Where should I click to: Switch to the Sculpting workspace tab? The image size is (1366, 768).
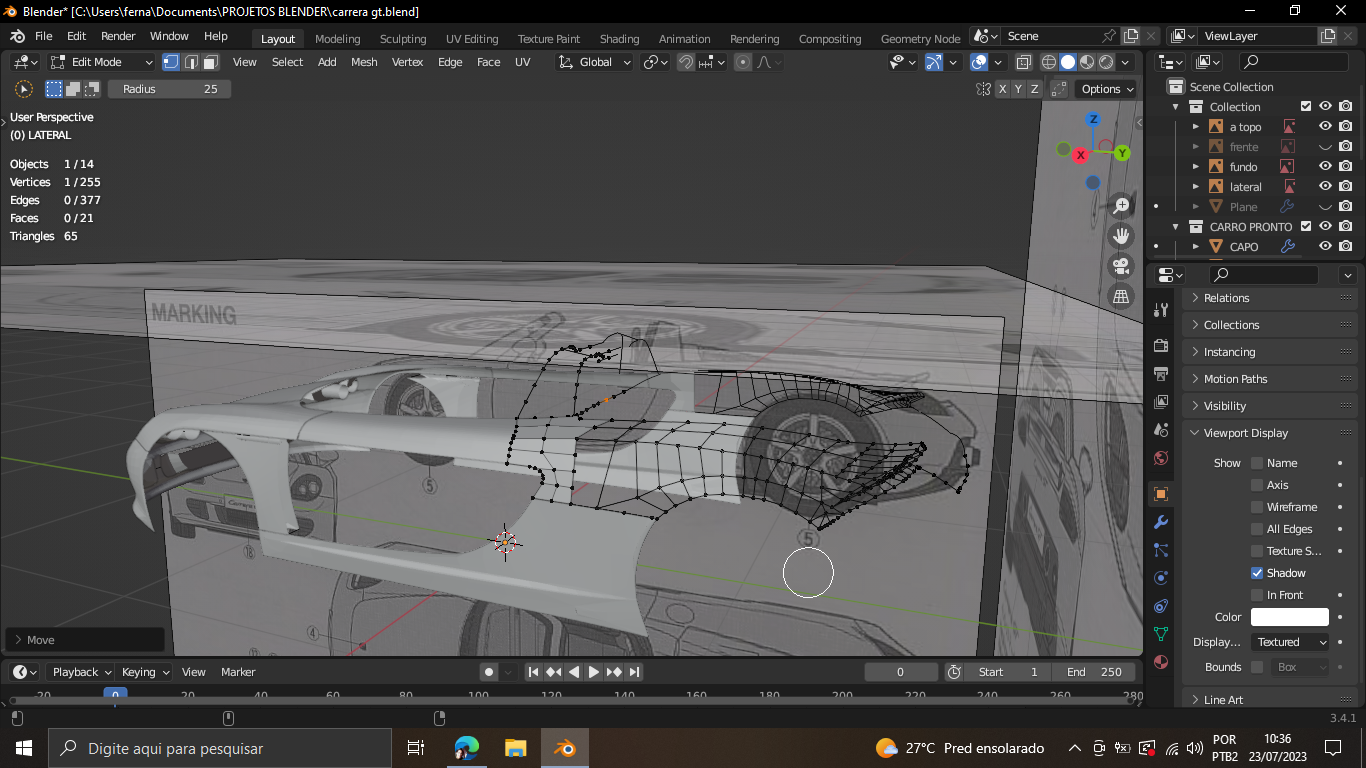click(403, 39)
